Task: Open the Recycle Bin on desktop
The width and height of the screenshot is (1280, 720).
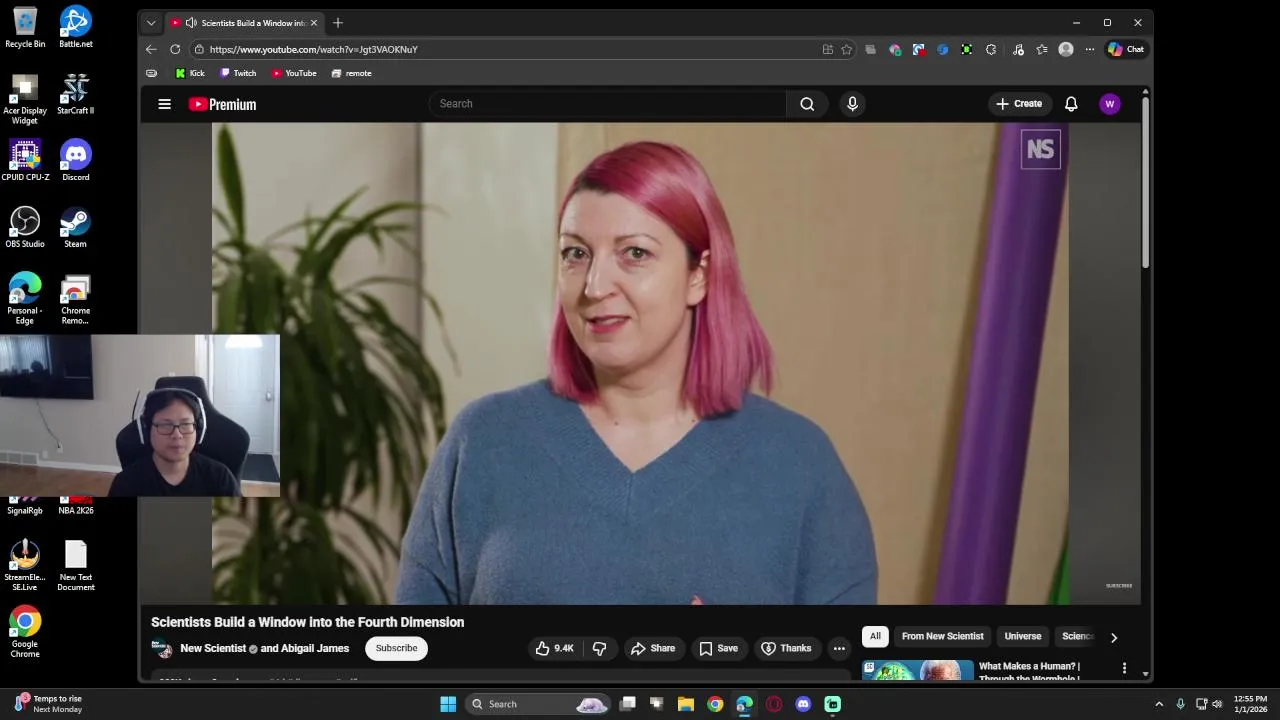Action: 25,27
